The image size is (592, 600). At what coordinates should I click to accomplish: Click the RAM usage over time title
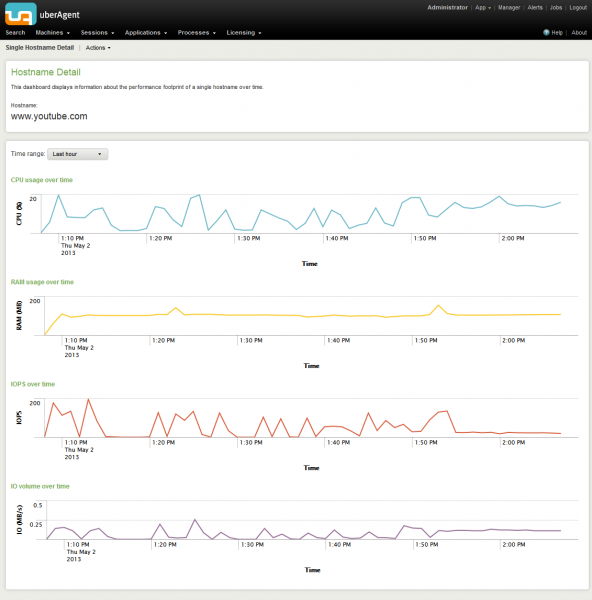[x=42, y=282]
